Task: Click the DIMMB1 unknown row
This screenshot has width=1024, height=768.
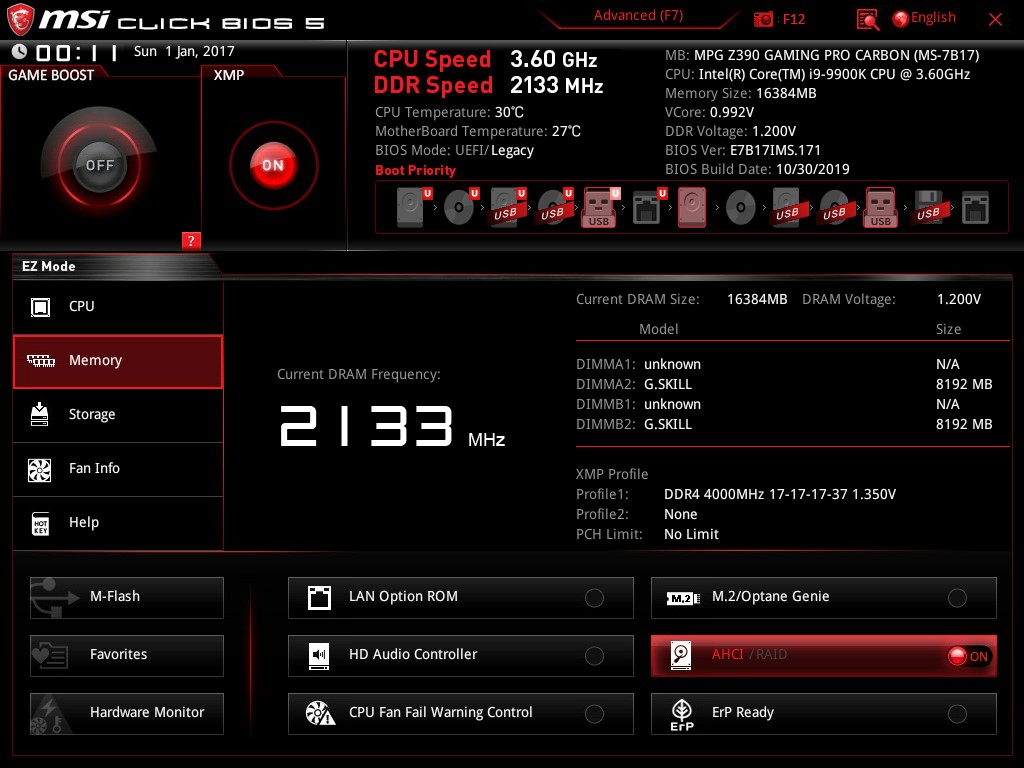Action: tap(784, 404)
